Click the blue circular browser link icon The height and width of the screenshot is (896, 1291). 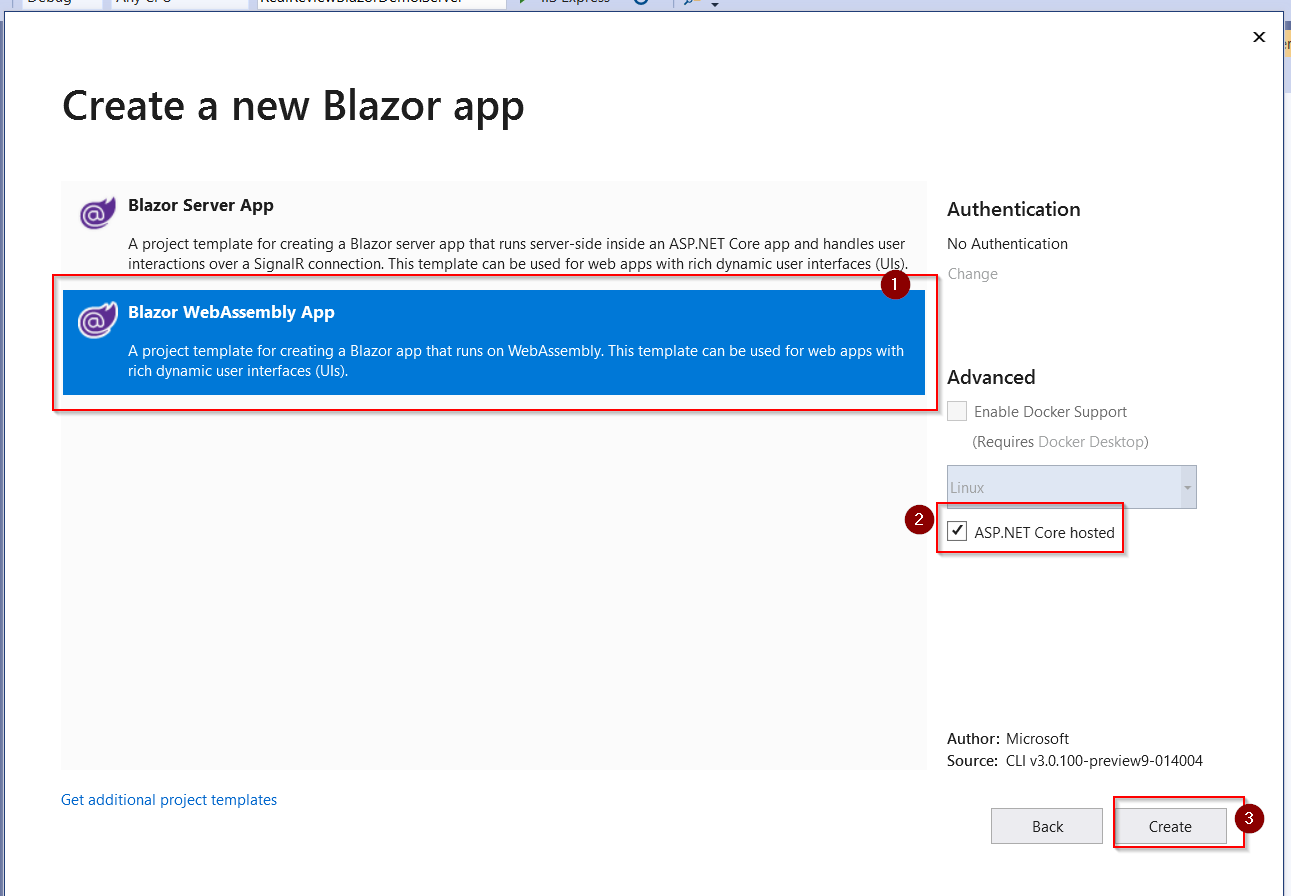(x=641, y=3)
